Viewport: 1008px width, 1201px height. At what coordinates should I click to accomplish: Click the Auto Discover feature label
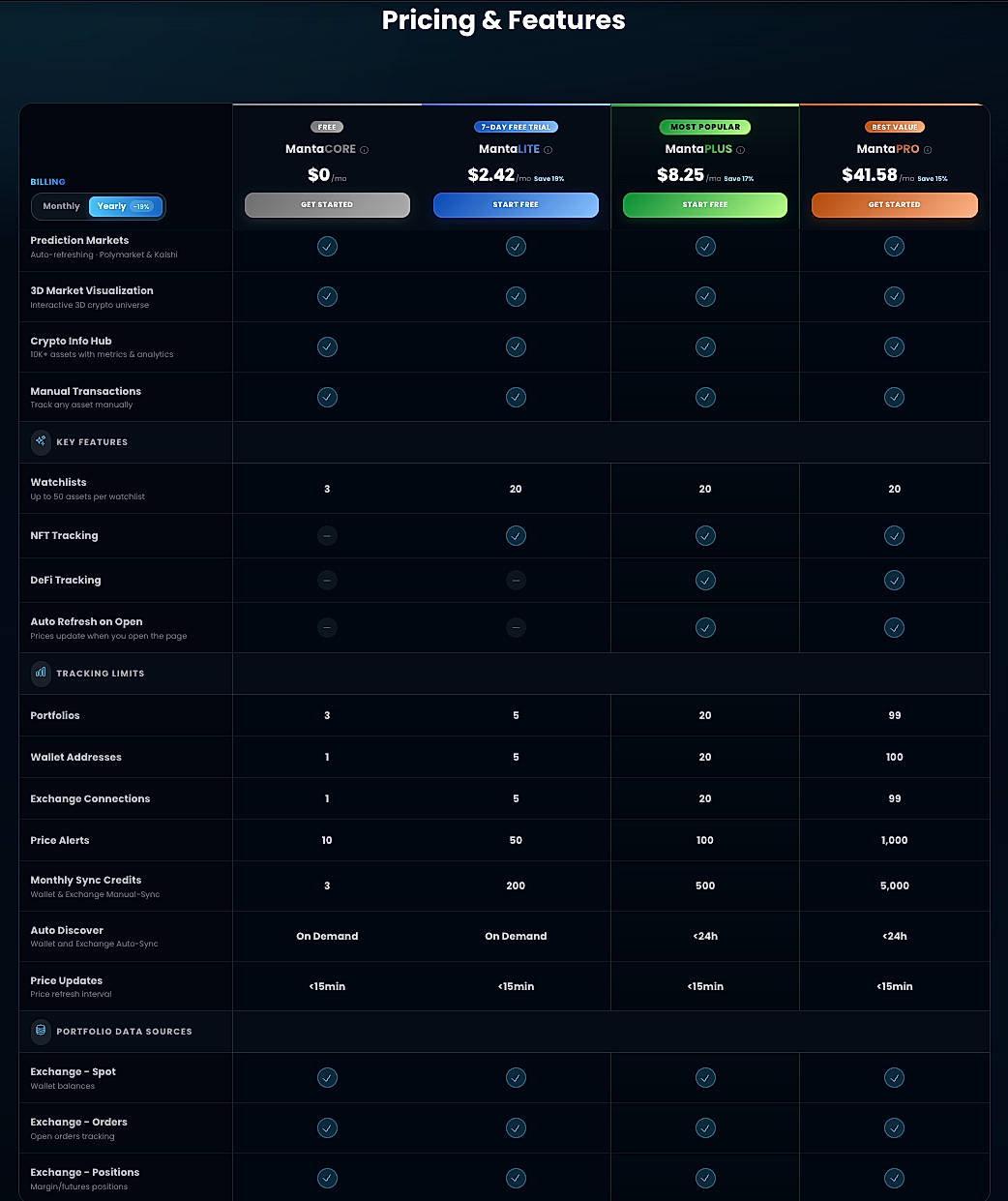(x=67, y=930)
